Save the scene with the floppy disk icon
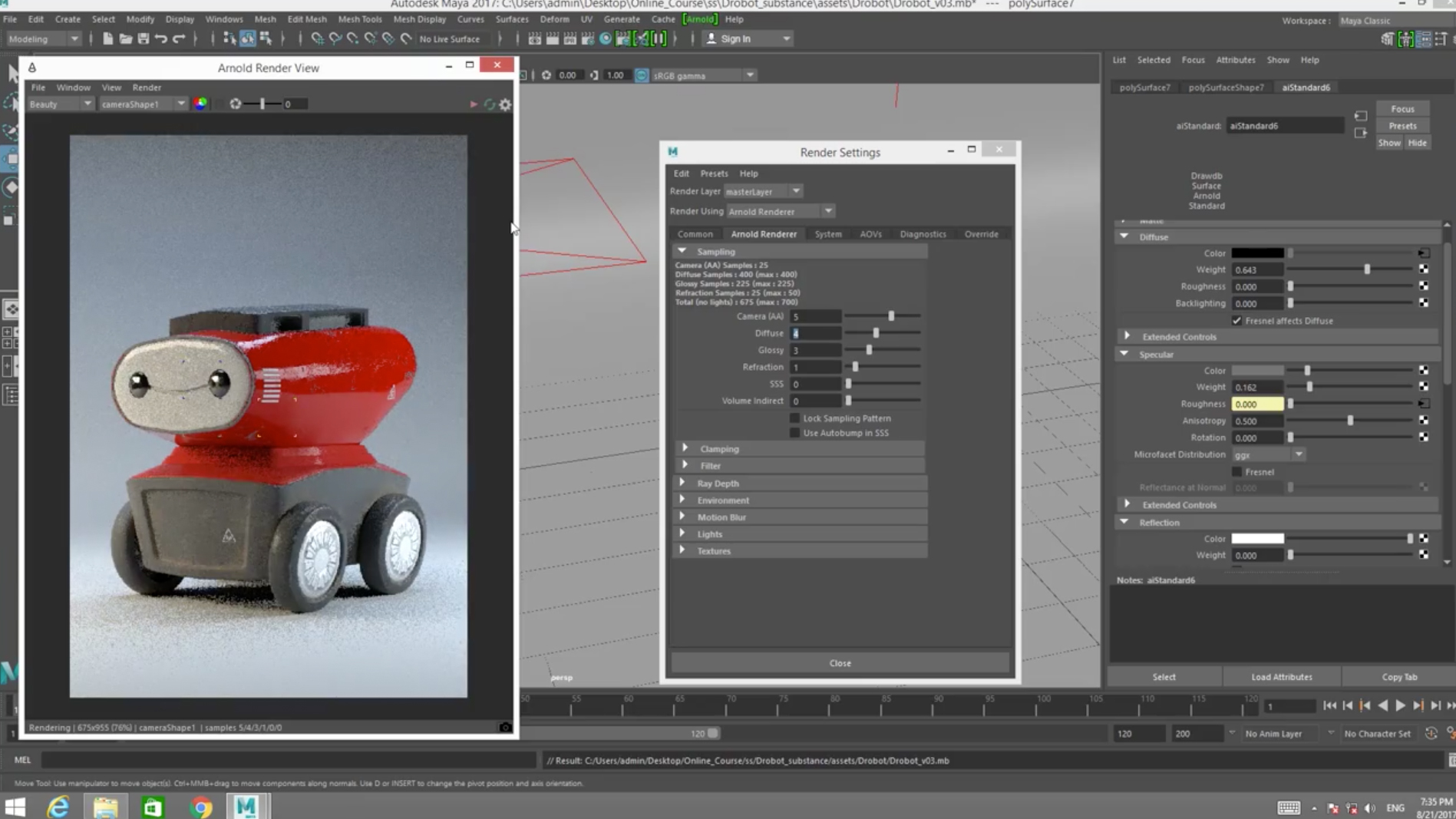 143,38
